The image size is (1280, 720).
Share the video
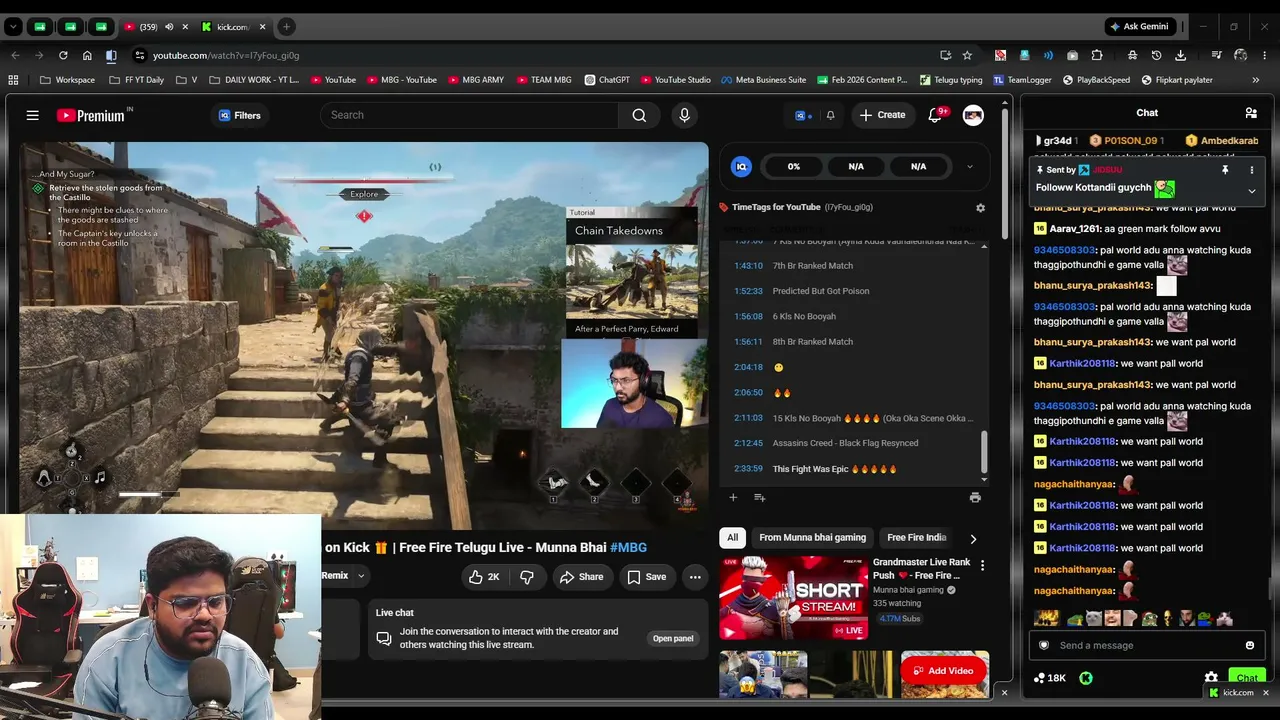click(x=581, y=577)
